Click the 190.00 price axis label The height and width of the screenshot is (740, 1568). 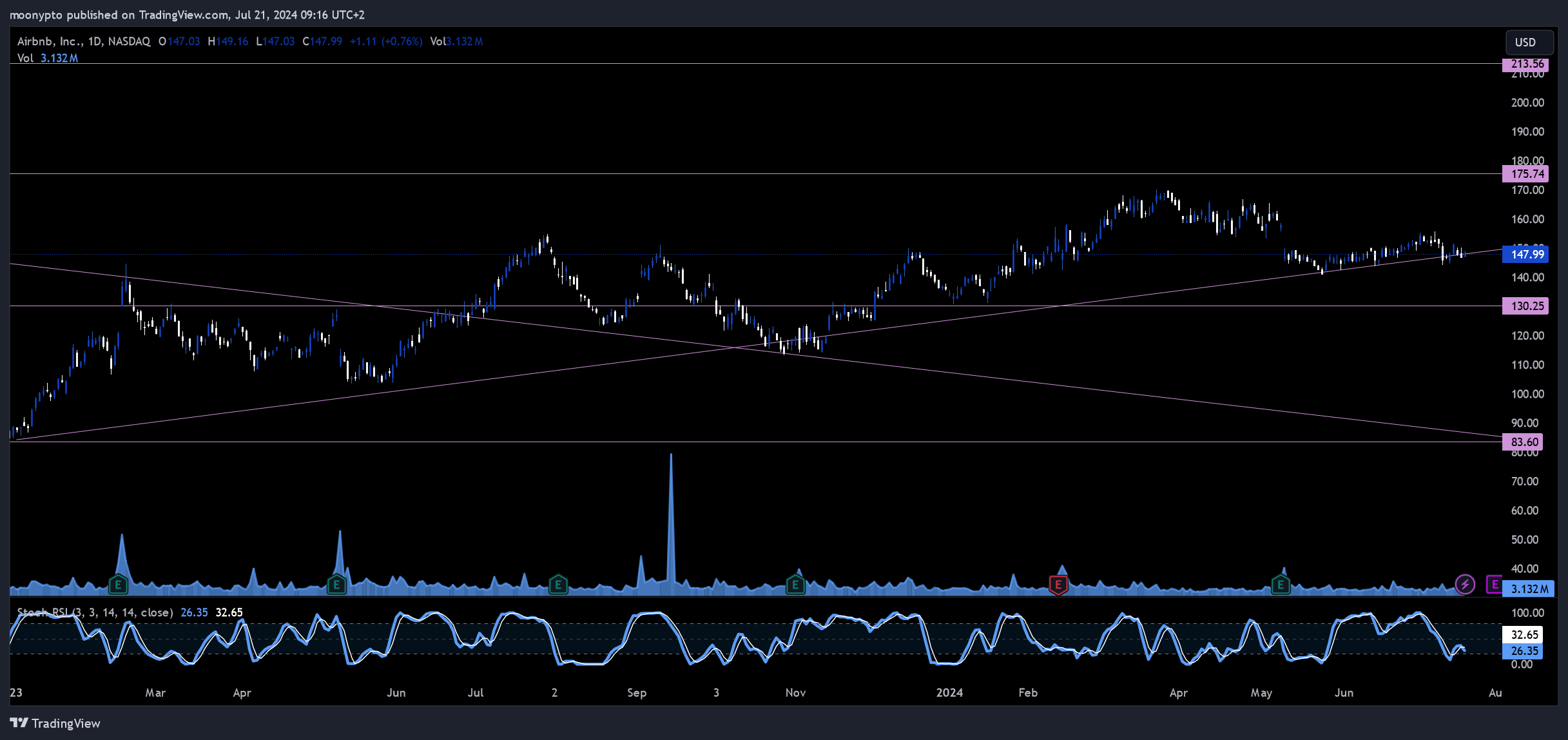(1527, 131)
